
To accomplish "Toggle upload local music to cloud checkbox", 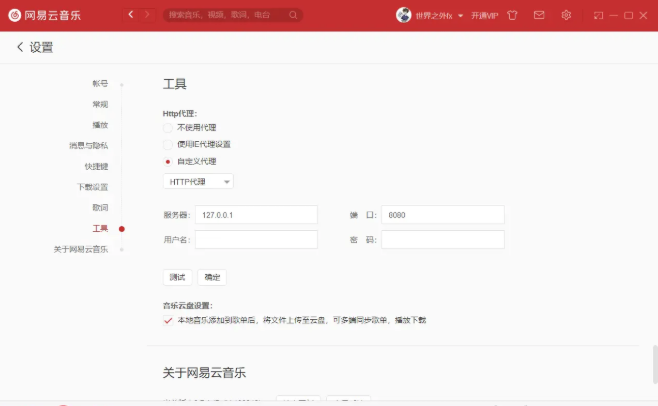I will click(168, 320).
